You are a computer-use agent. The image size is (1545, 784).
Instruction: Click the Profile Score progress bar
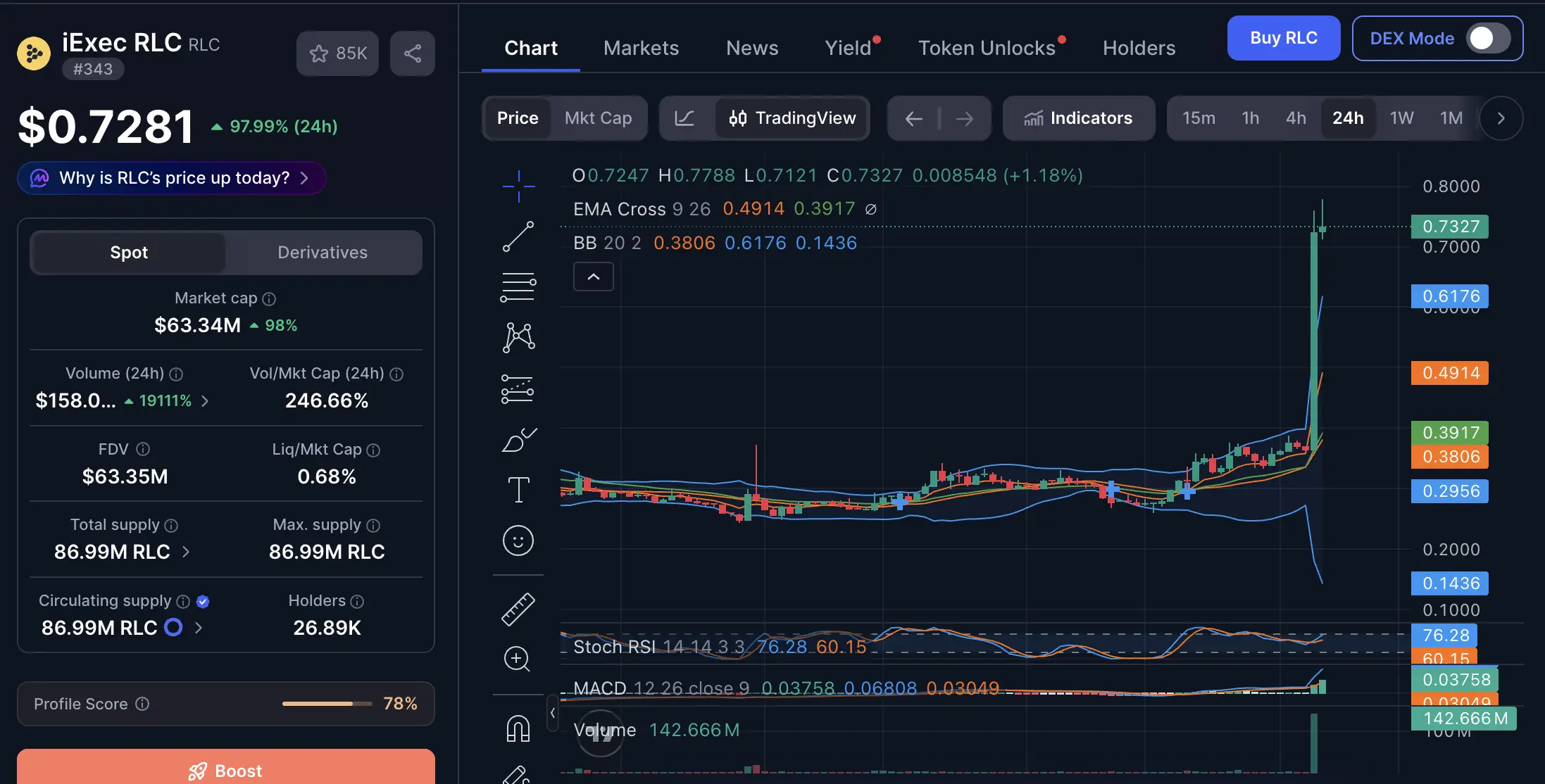327,704
